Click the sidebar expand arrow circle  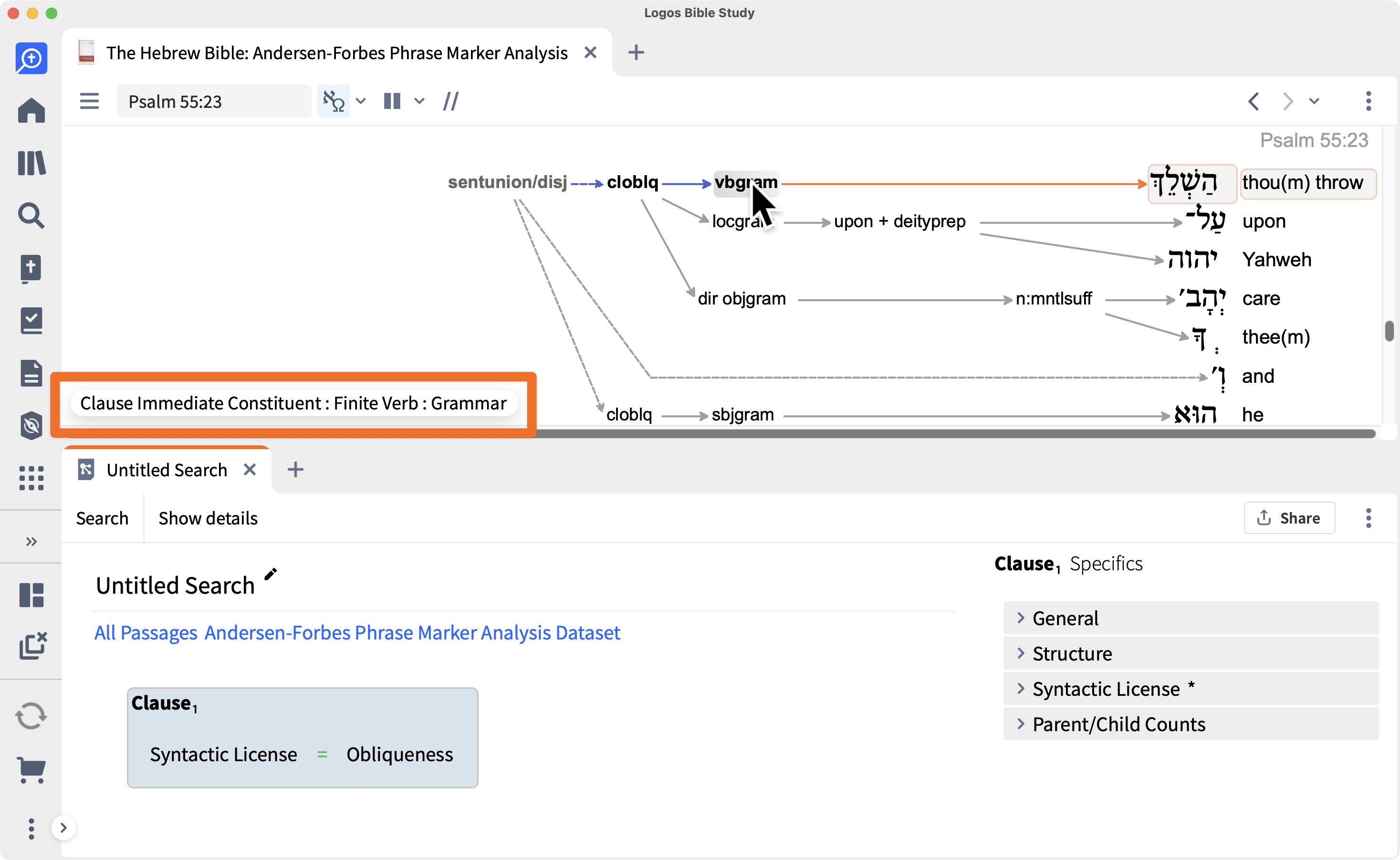pyautogui.click(x=63, y=828)
